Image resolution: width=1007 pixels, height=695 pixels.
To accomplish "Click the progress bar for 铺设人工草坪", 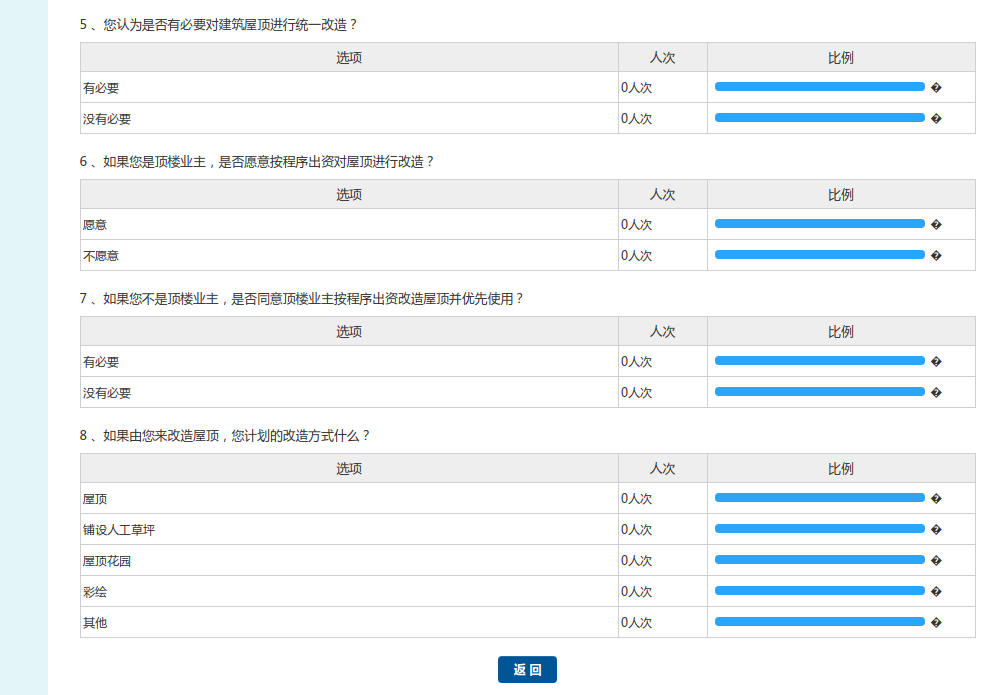I will (x=819, y=529).
